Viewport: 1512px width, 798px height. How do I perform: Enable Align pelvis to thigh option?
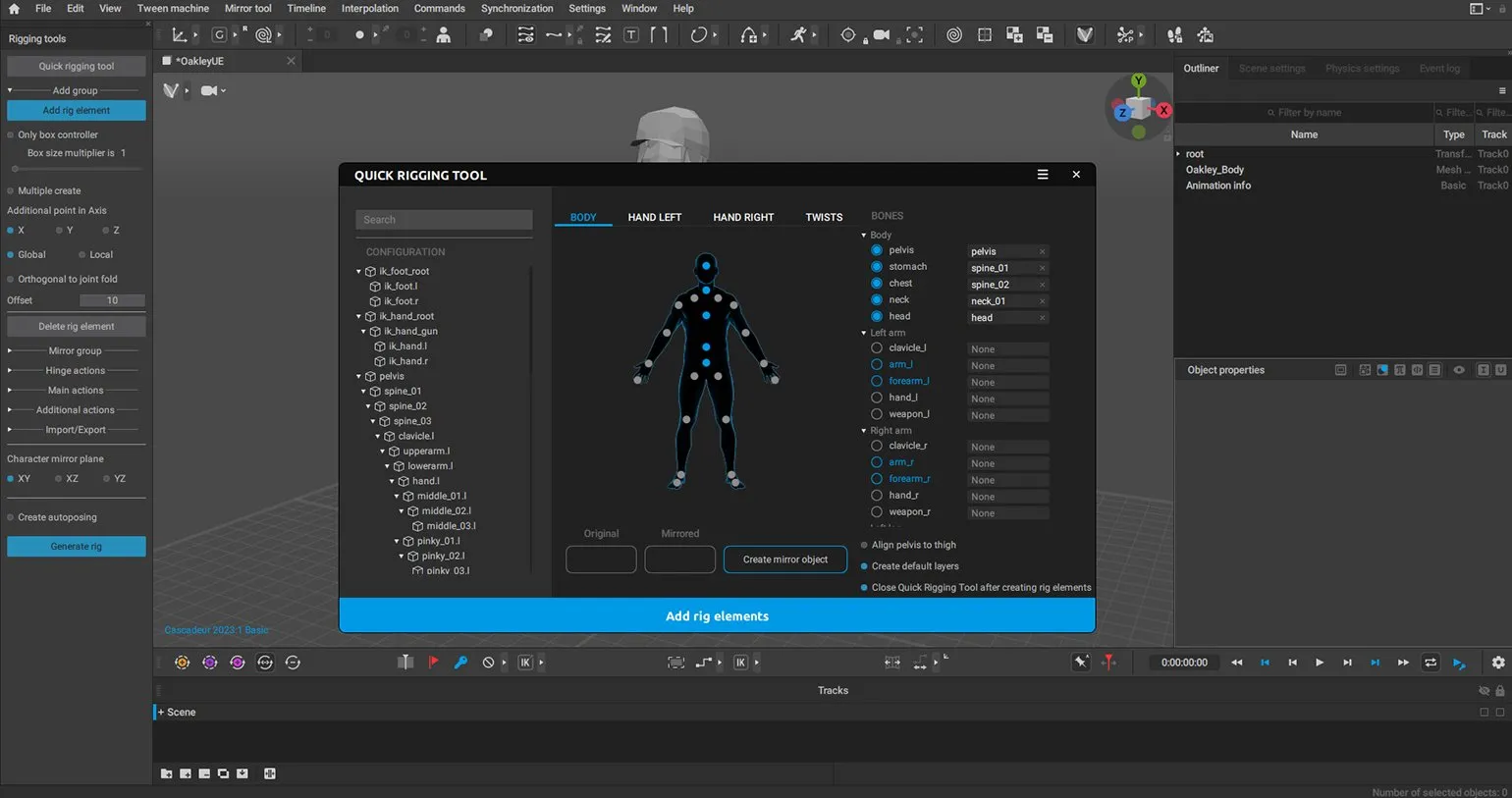[x=864, y=546]
